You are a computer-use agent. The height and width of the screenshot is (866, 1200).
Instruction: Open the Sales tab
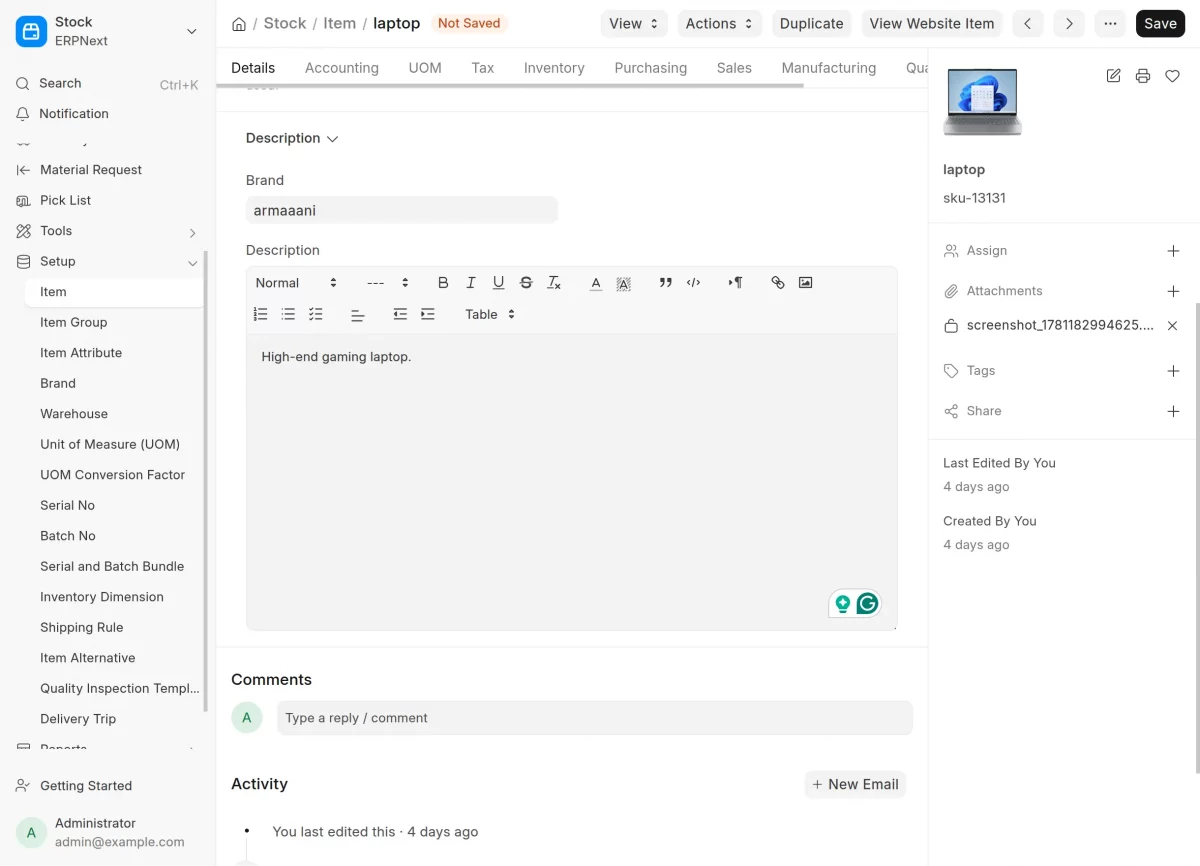[734, 68]
